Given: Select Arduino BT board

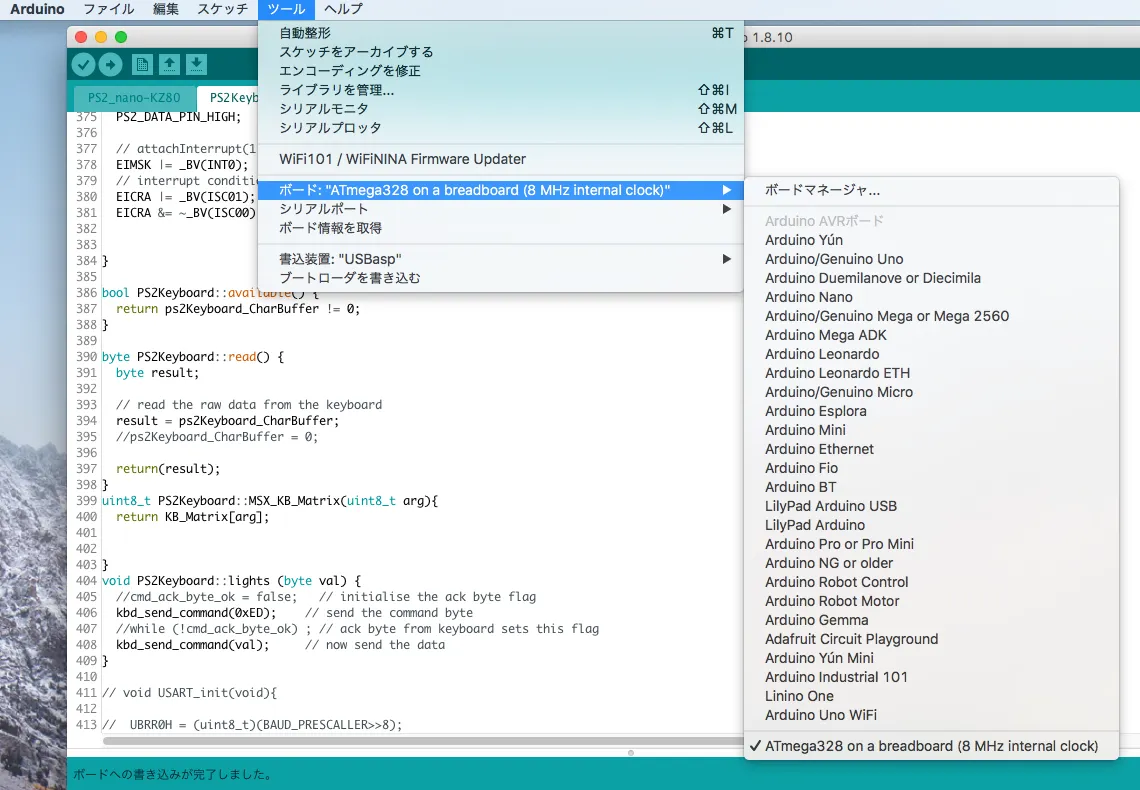Looking at the screenshot, I should click(x=931, y=488).
